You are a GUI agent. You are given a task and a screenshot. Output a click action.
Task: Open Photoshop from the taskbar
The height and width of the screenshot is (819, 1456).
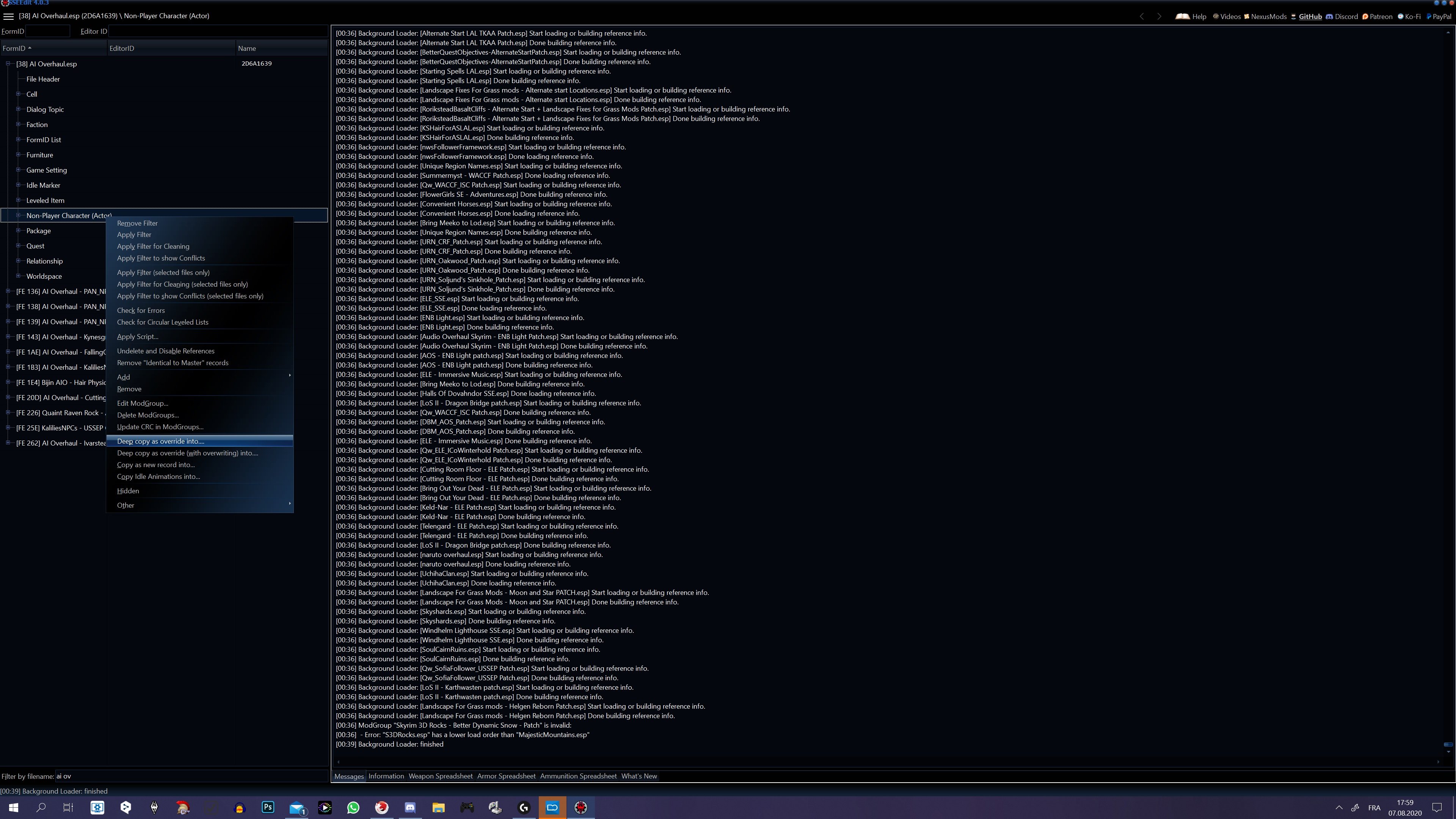268,807
